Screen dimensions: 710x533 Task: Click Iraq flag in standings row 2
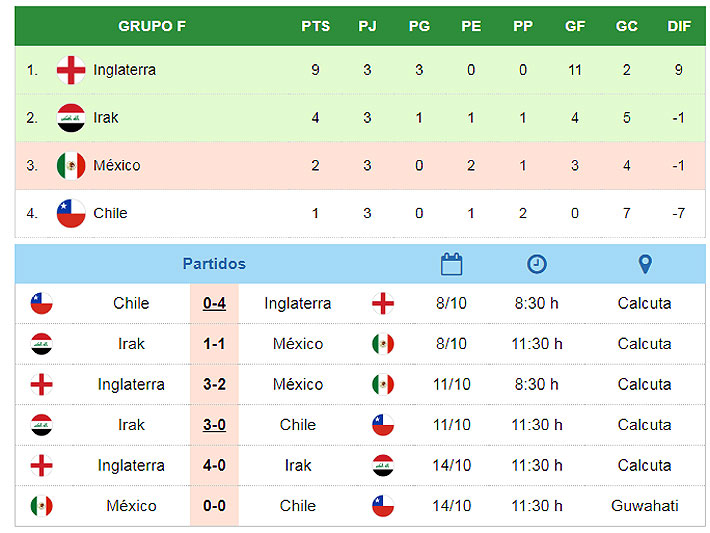coord(71,118)
